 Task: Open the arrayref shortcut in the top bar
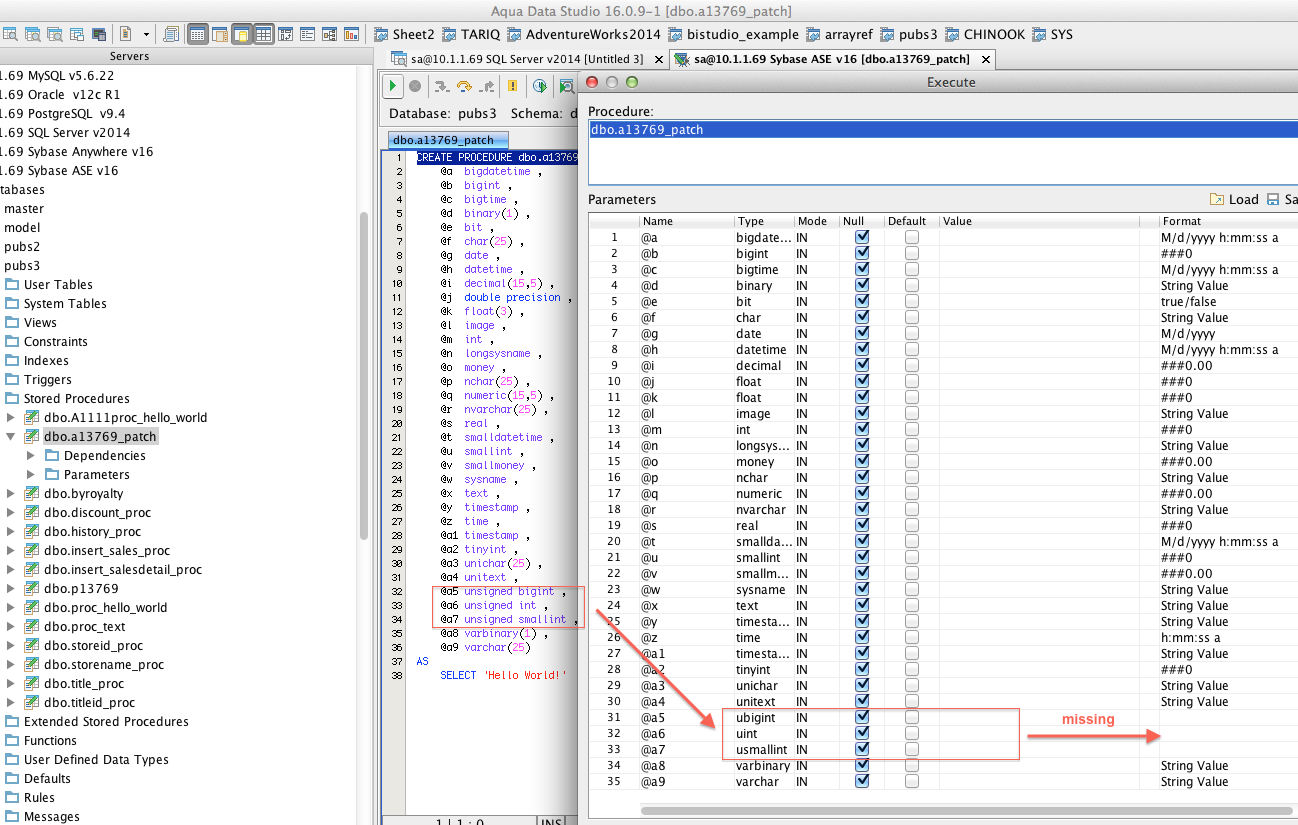pos(839,34)
